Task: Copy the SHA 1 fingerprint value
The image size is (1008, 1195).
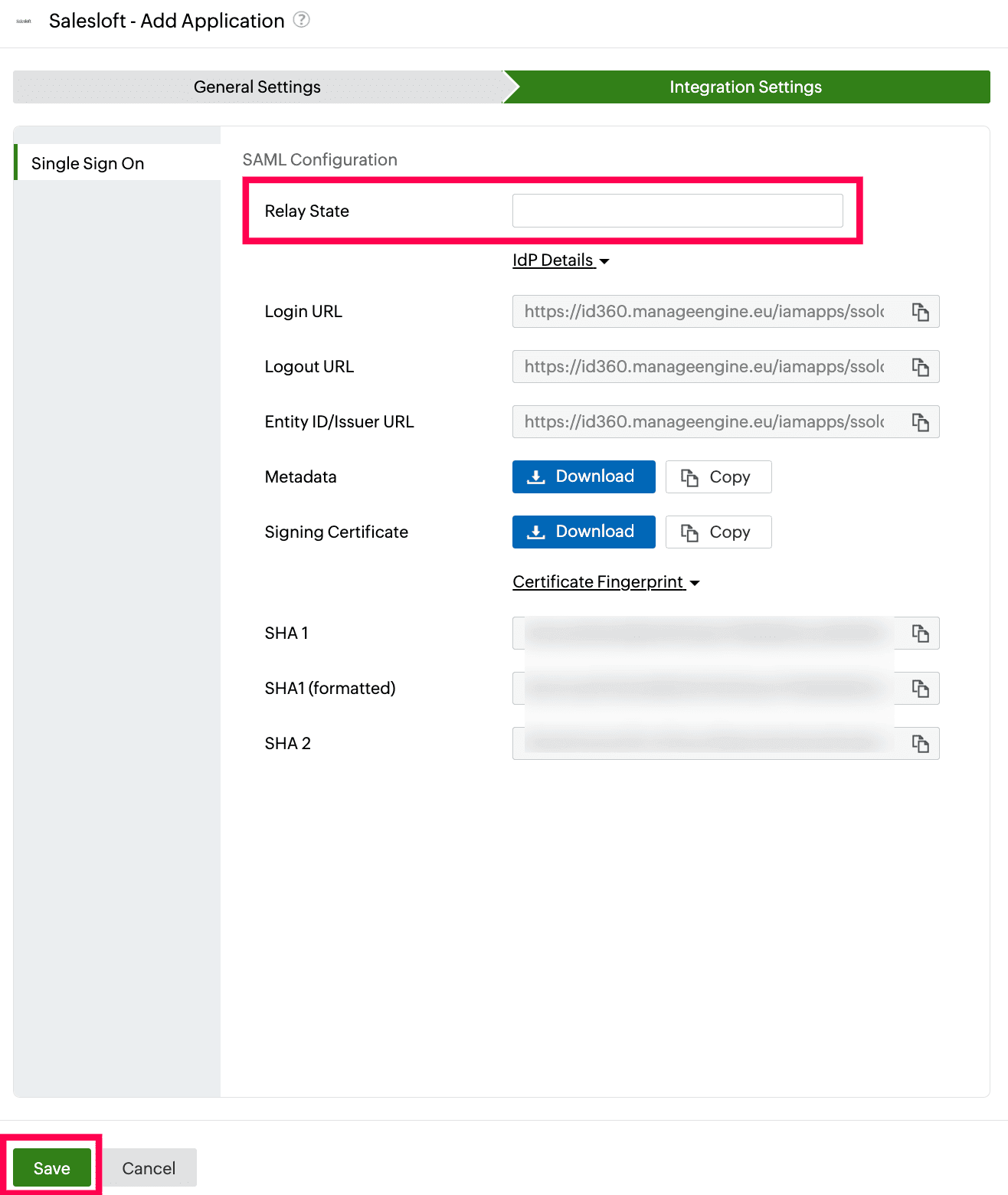Action: 921,633
